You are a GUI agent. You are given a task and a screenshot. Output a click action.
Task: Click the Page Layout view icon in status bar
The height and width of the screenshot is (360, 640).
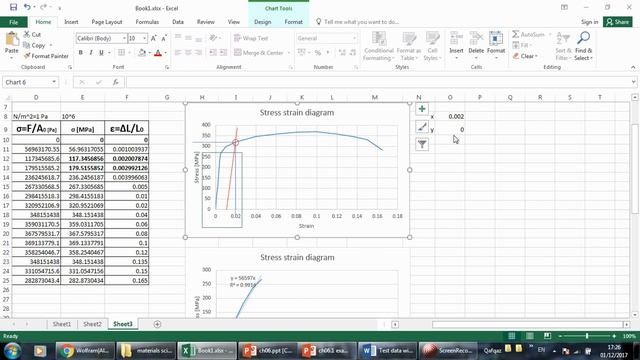coord(529,336)
